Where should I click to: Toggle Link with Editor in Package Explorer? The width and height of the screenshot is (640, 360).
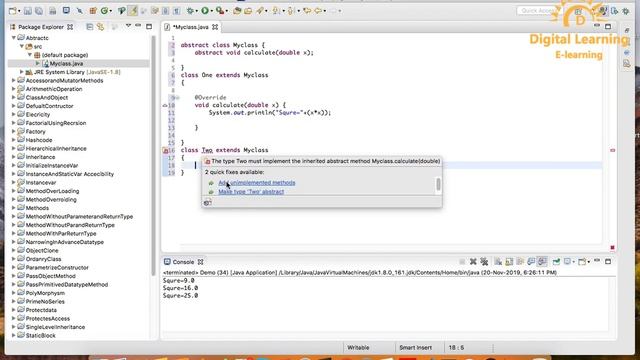(100, 27)
